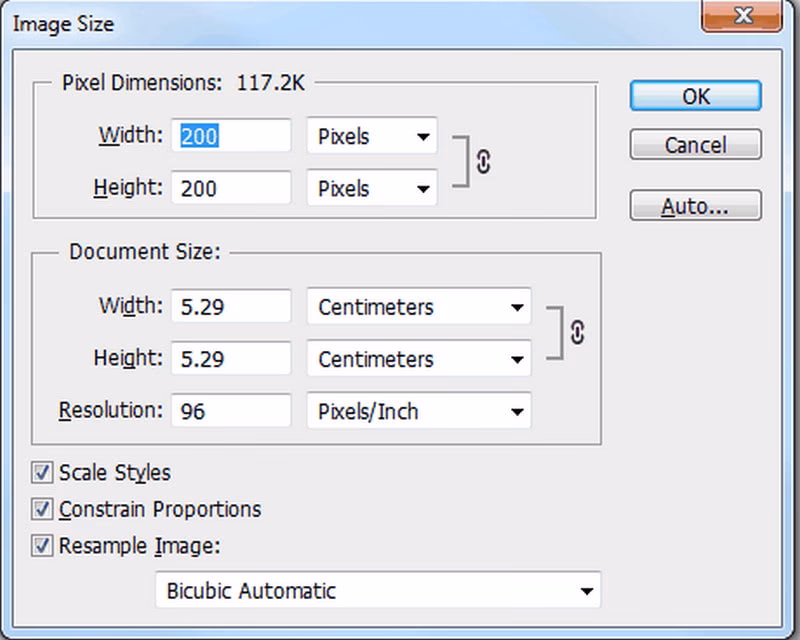Open the Auto... resolution options

pyautogui.click(x=695, y=206)
